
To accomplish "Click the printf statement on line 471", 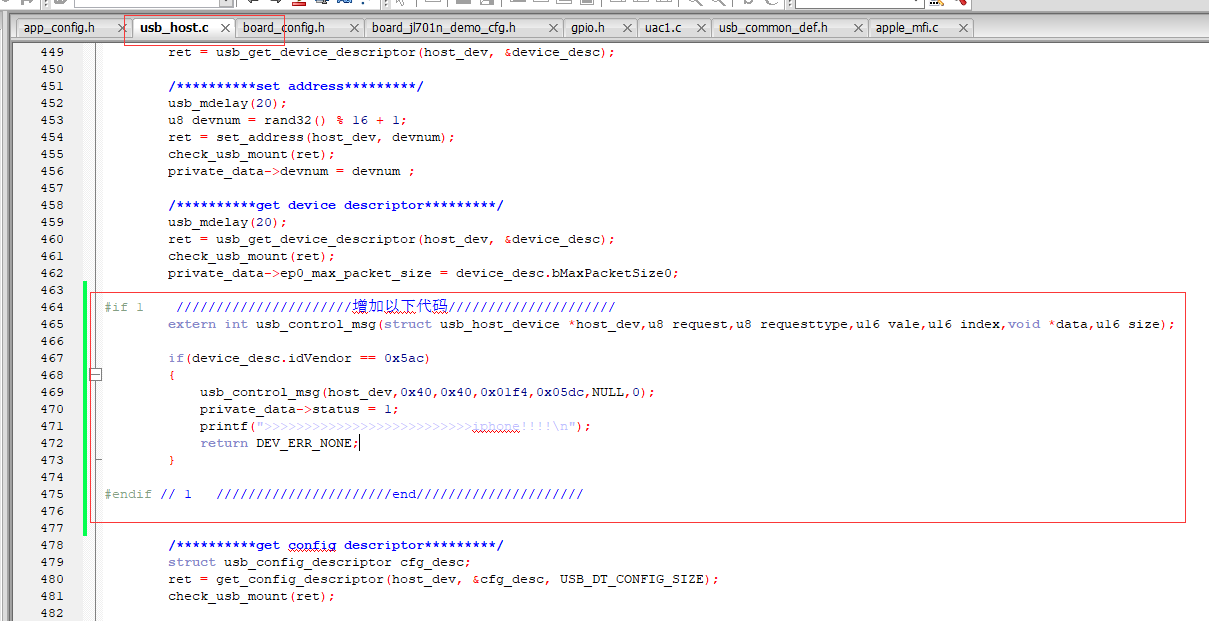I will tap(396, 426).
